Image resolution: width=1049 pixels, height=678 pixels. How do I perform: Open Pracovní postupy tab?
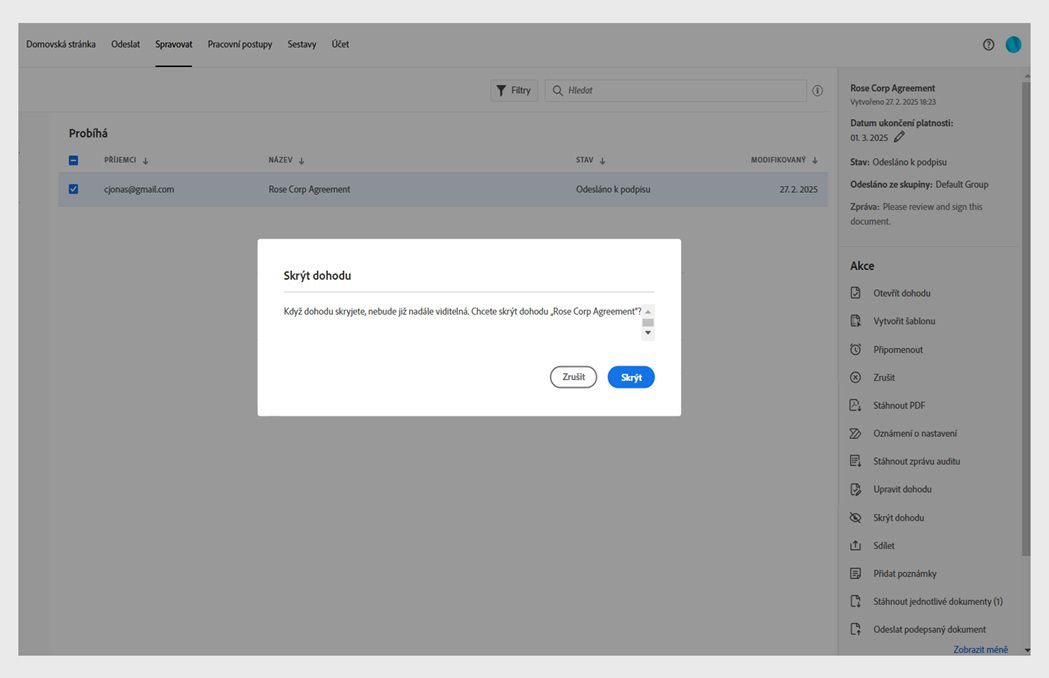240,44
